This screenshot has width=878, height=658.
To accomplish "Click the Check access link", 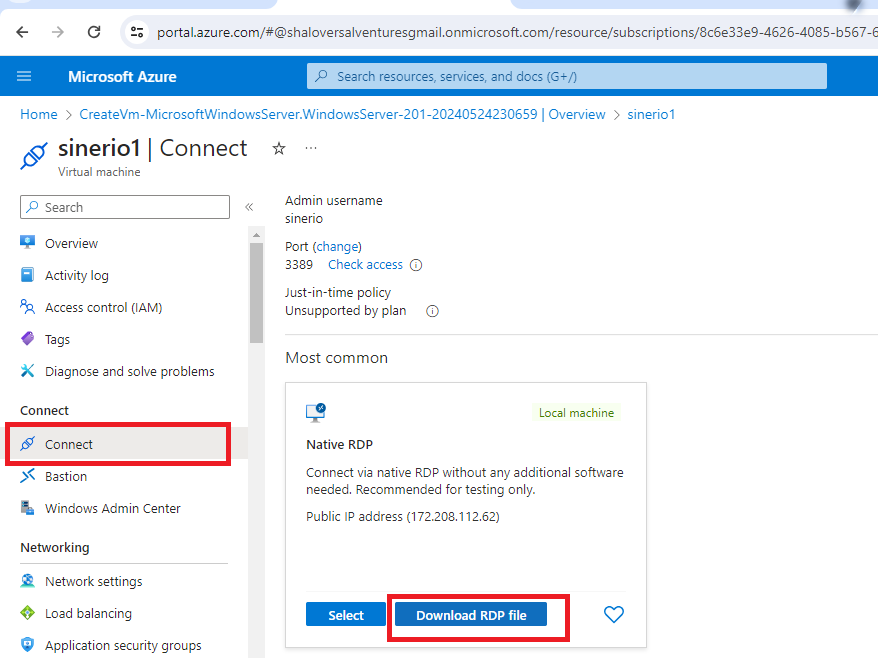I will tap(365, 264).
